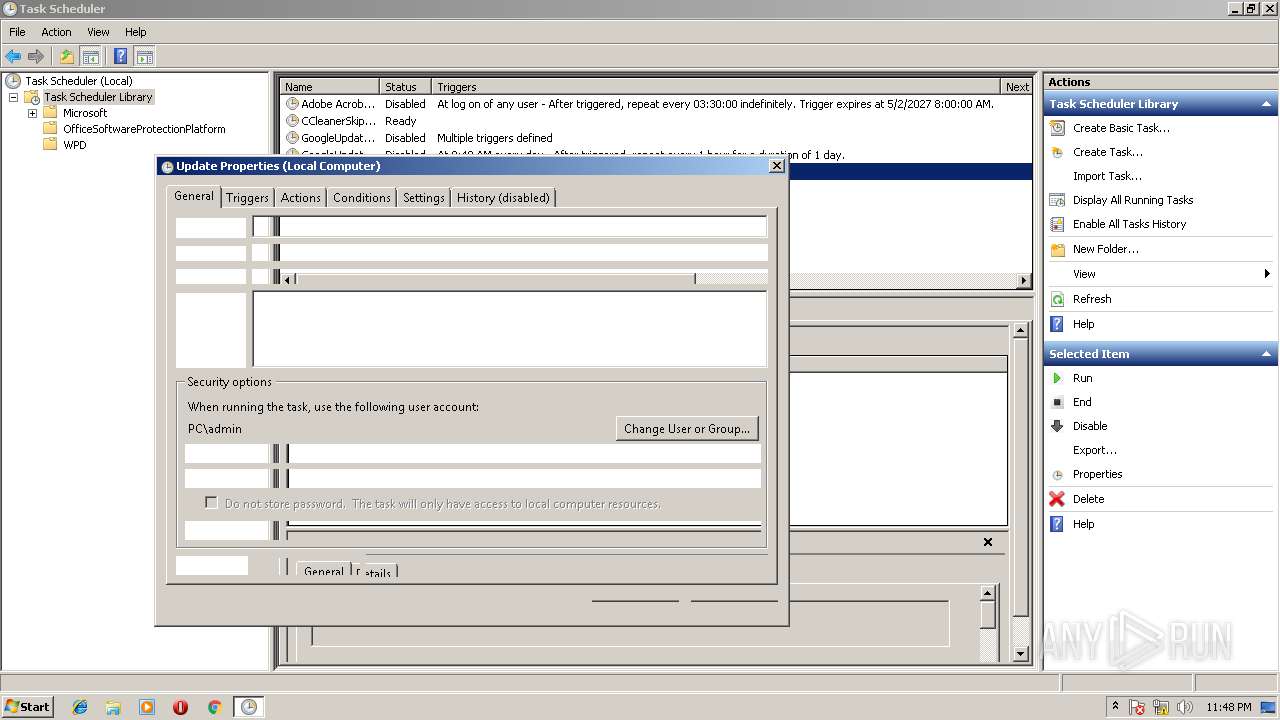Screen dimensions: 1280x720
Task: Switch to the Settings tab
Action: pos(424,198)
